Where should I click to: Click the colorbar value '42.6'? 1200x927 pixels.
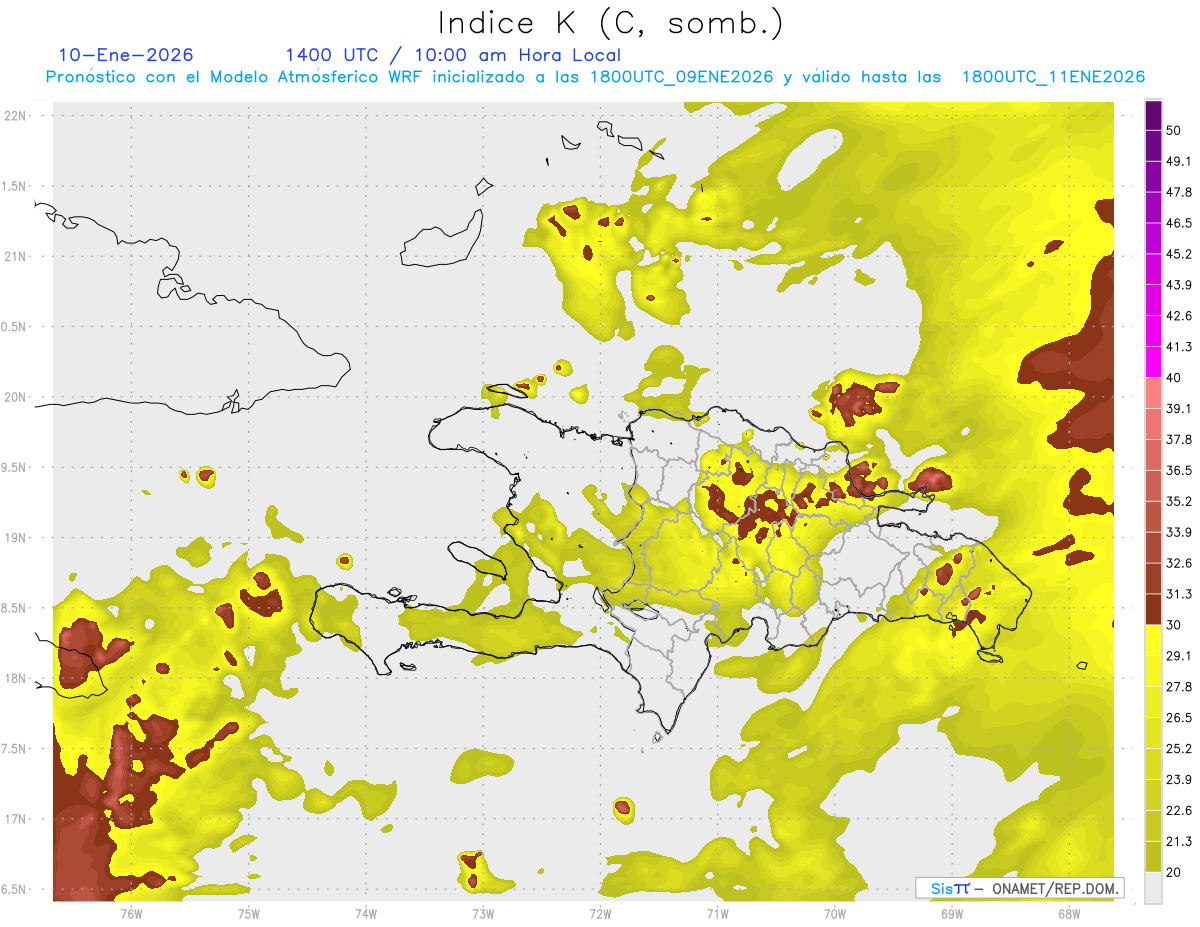1179,316
